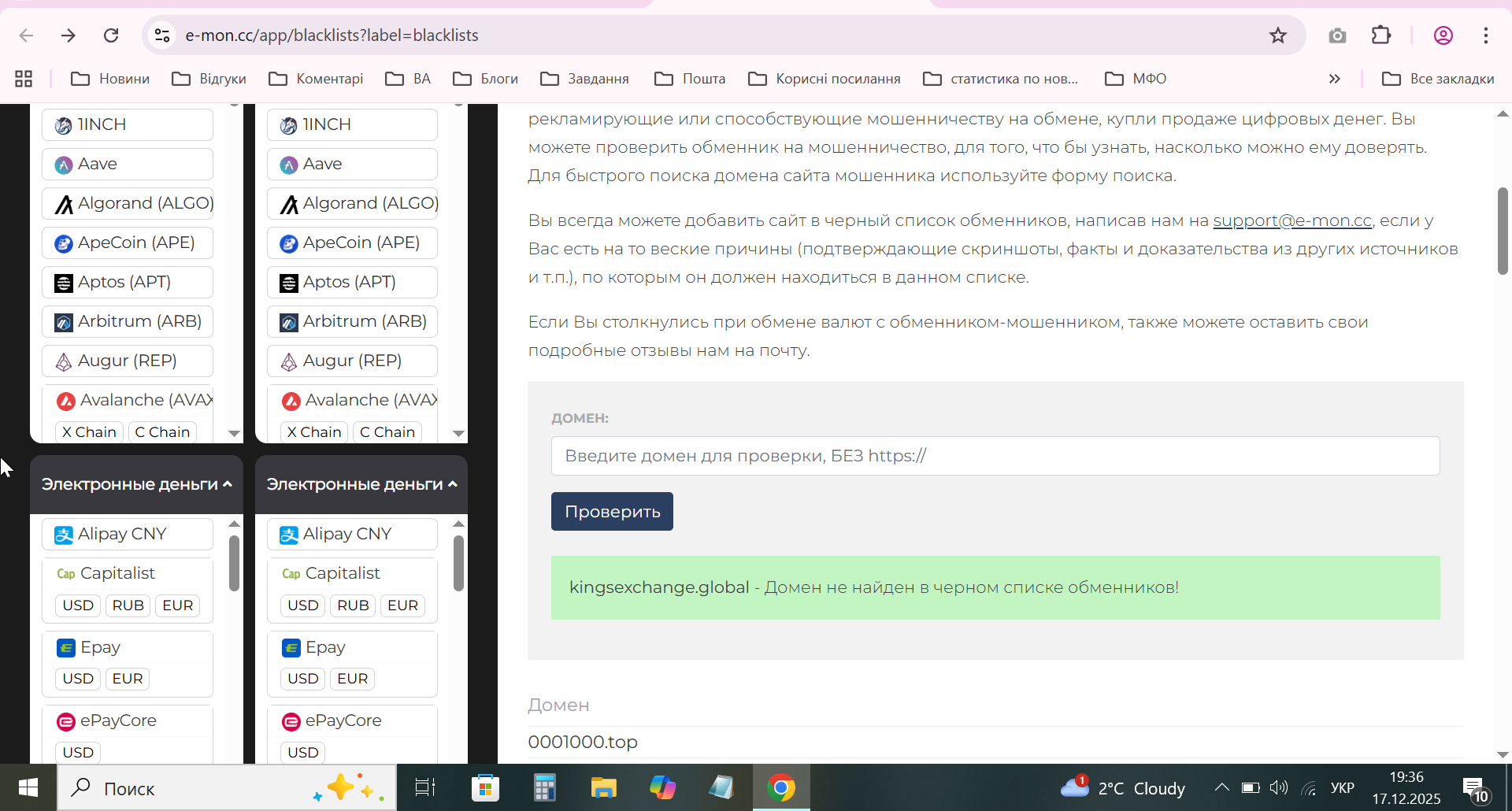The width and height of the screenshot is (1512, 811).
Task: Open the Windows Start menu
Action: click(x=28, y=788)
